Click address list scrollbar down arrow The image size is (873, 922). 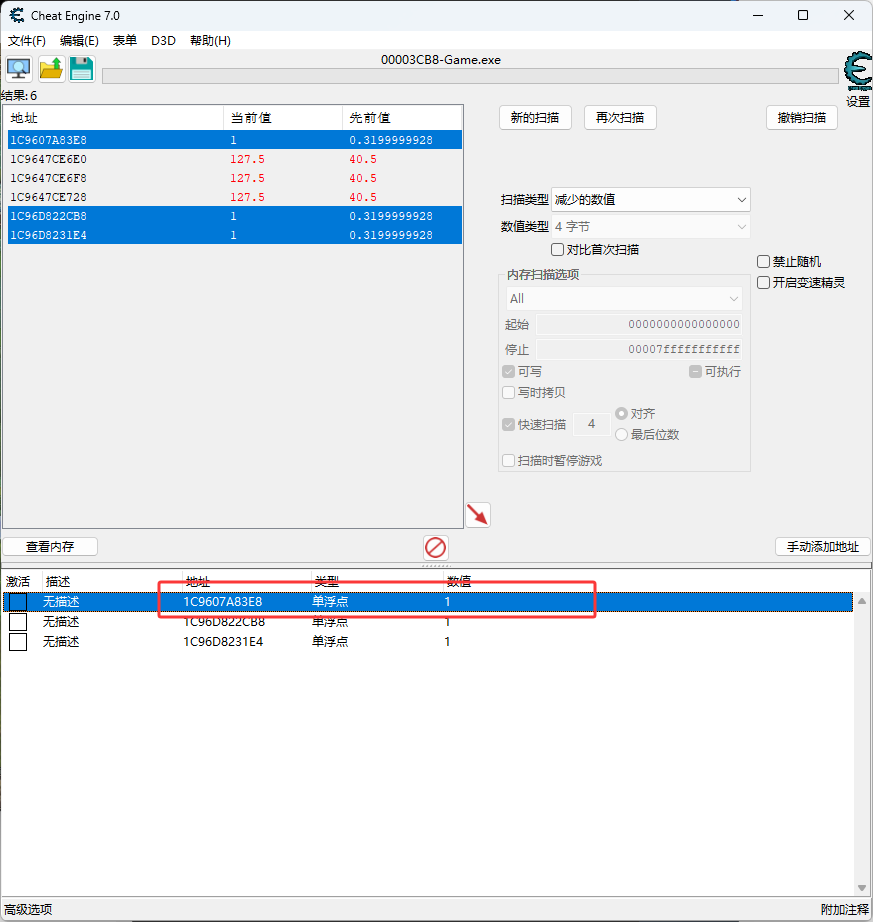tap(862, 888)
